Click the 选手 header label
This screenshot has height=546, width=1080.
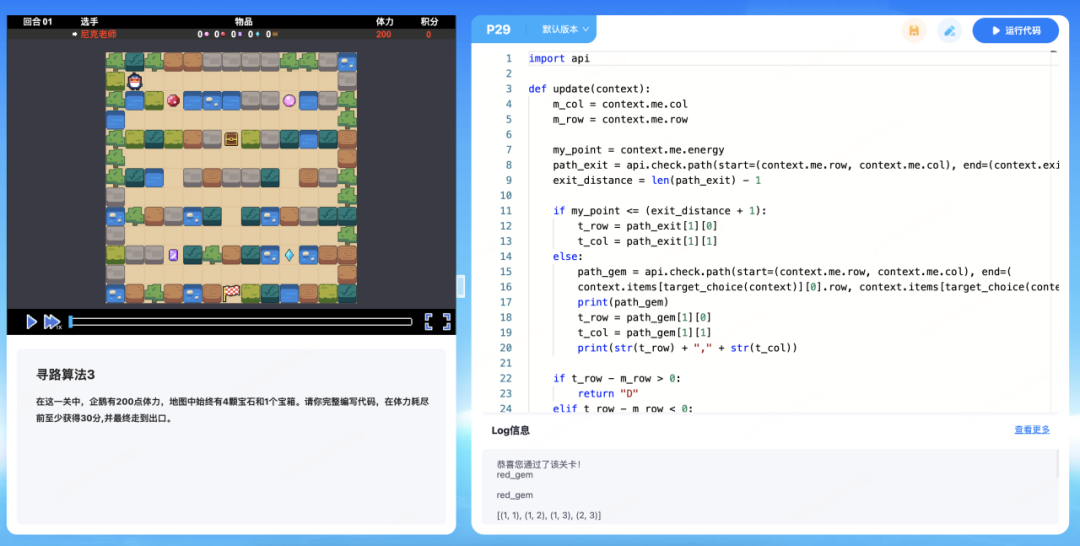pyautogui.click(x=90, y=22)
